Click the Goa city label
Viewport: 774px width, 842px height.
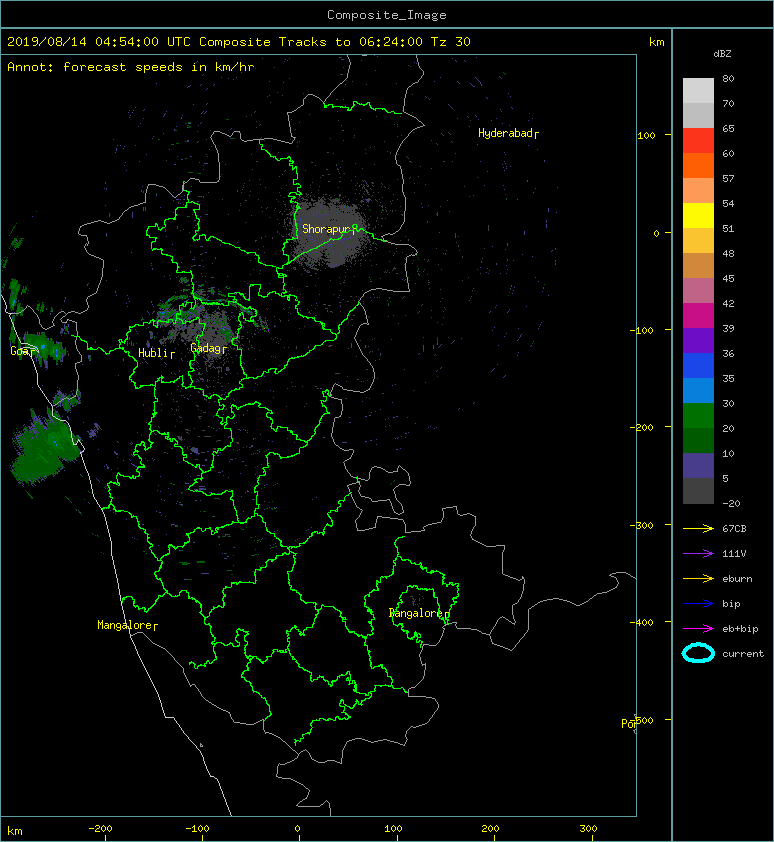(23, 351)
